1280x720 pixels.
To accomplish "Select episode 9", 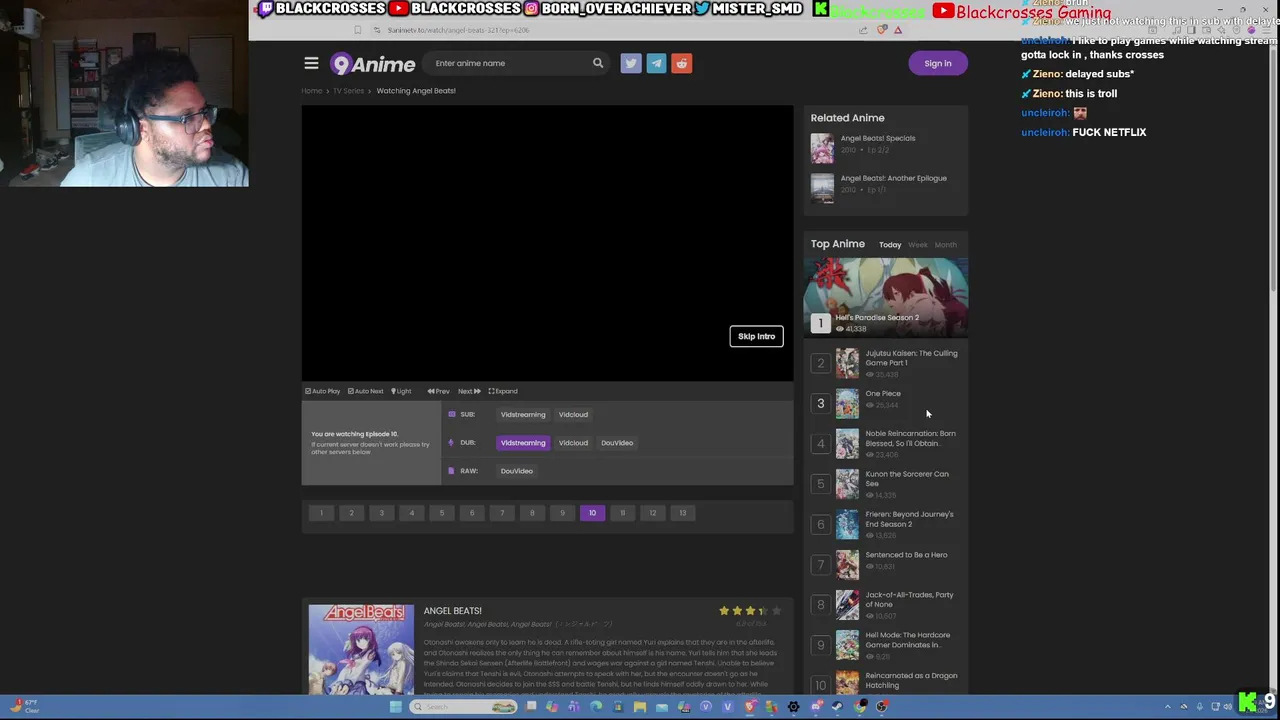I will [562, 513].
